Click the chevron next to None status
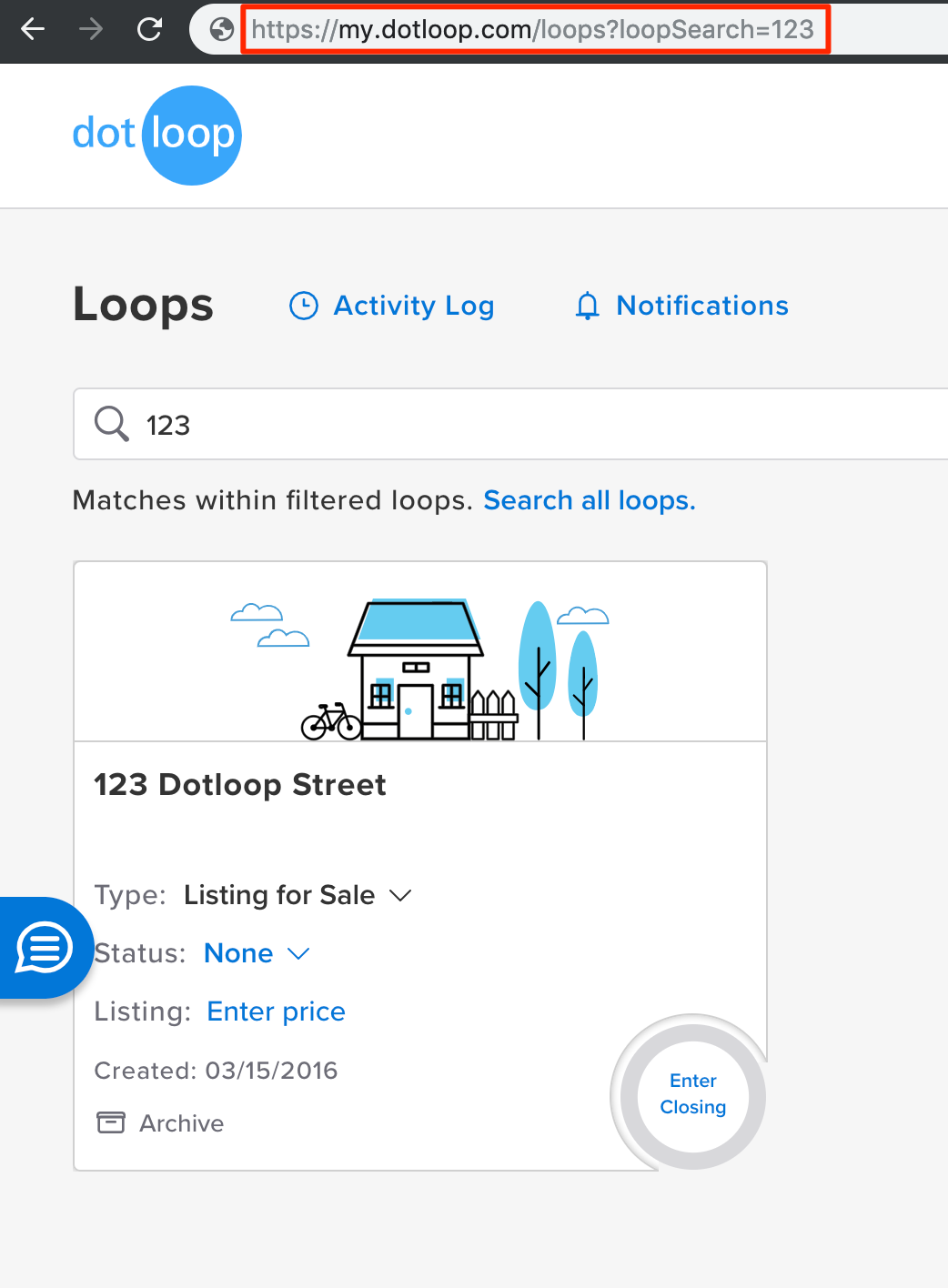 (x=298, y=953)
